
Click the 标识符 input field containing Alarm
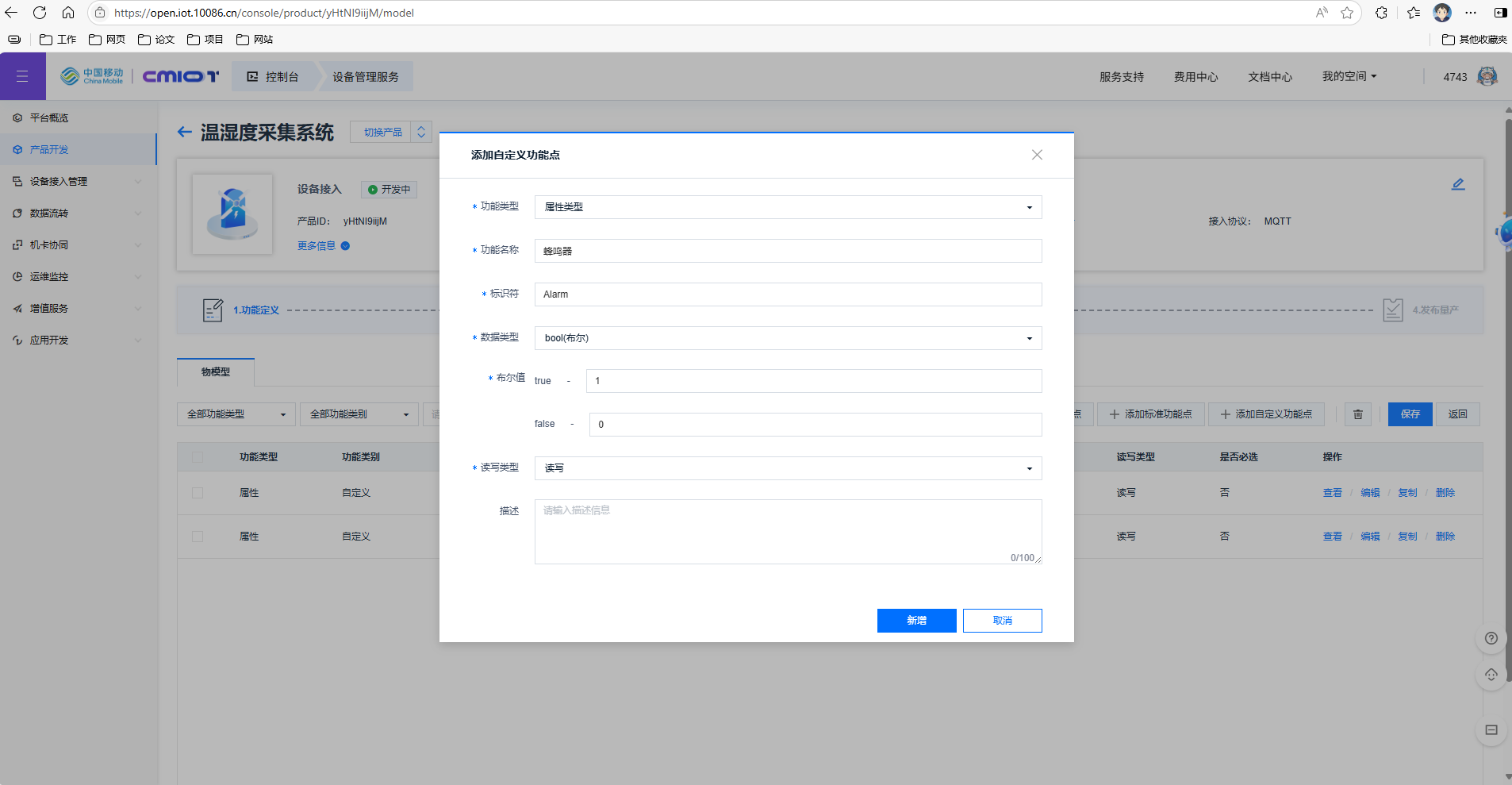[x=788, y=294]
